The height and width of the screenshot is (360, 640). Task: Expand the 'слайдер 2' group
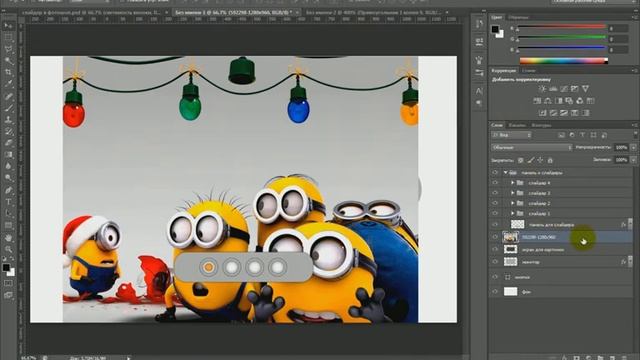click(x=513, y=203)
